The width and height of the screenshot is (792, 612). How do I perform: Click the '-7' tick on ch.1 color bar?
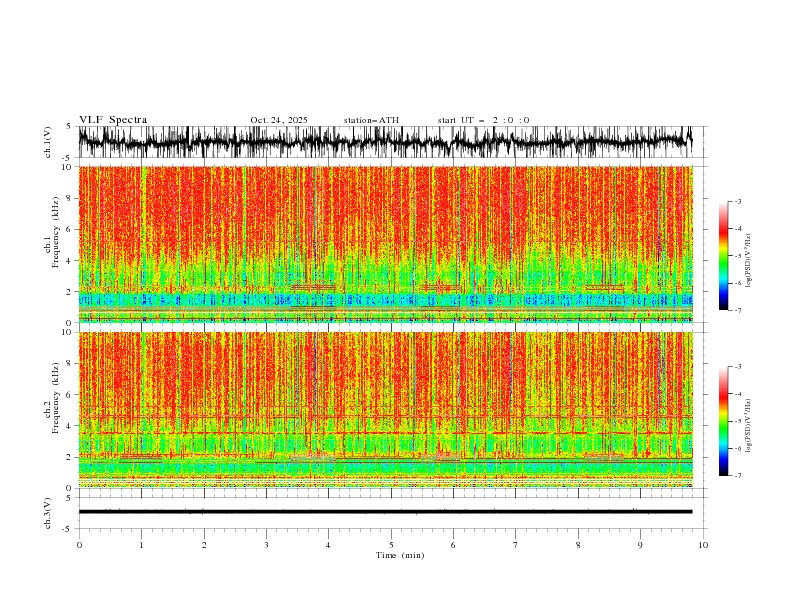[737, 310]
